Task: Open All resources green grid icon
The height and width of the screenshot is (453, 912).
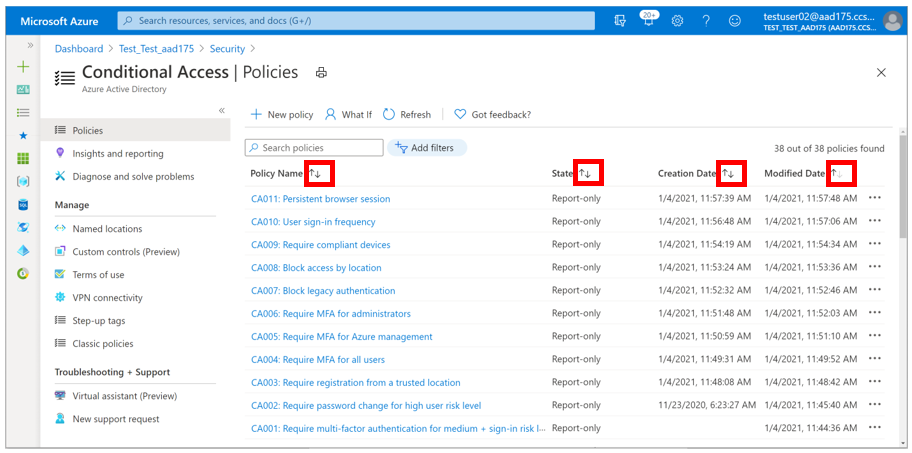Action: coord(23,159)
